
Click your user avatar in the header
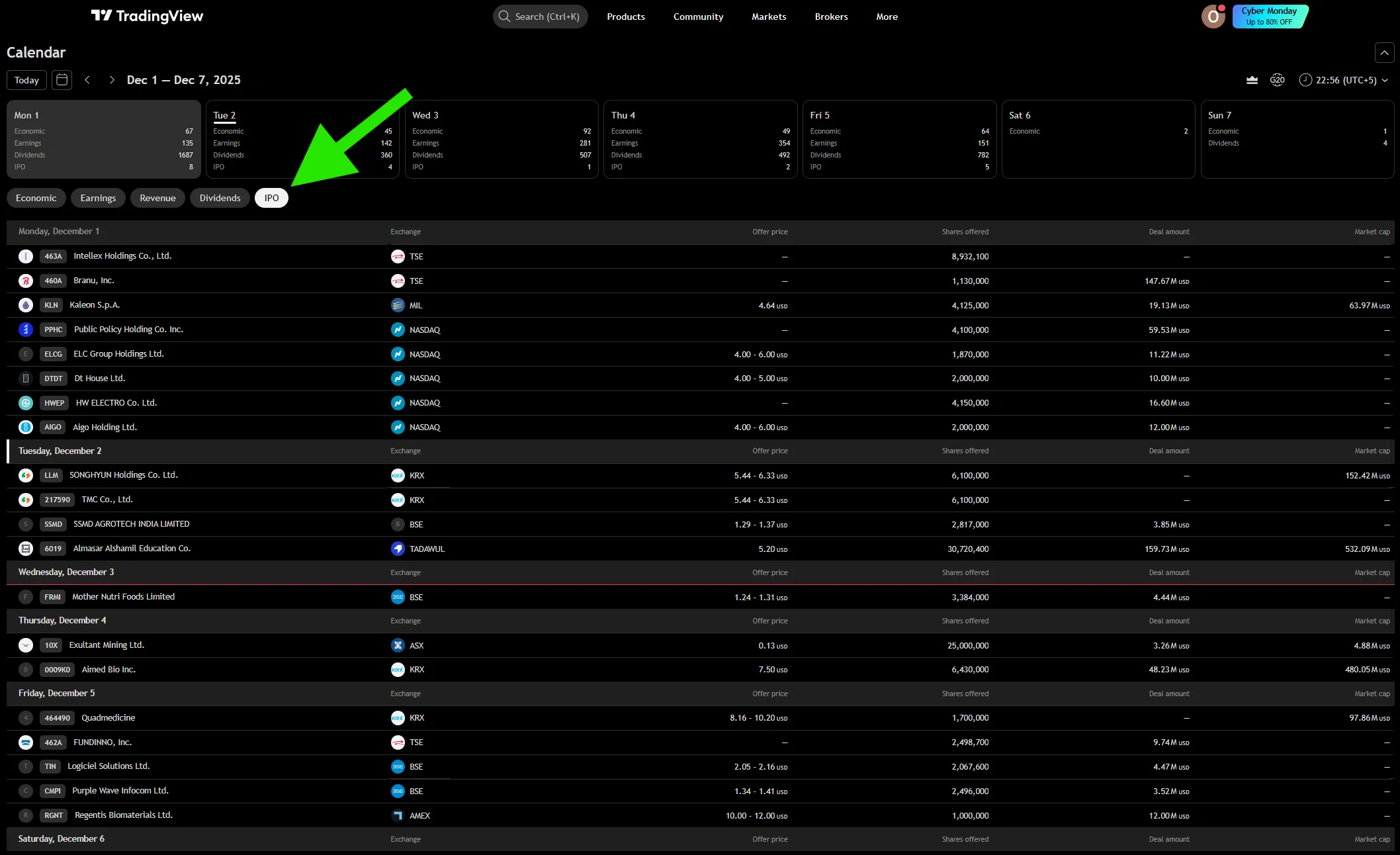pyautogui.click(x=1213, y=17)
